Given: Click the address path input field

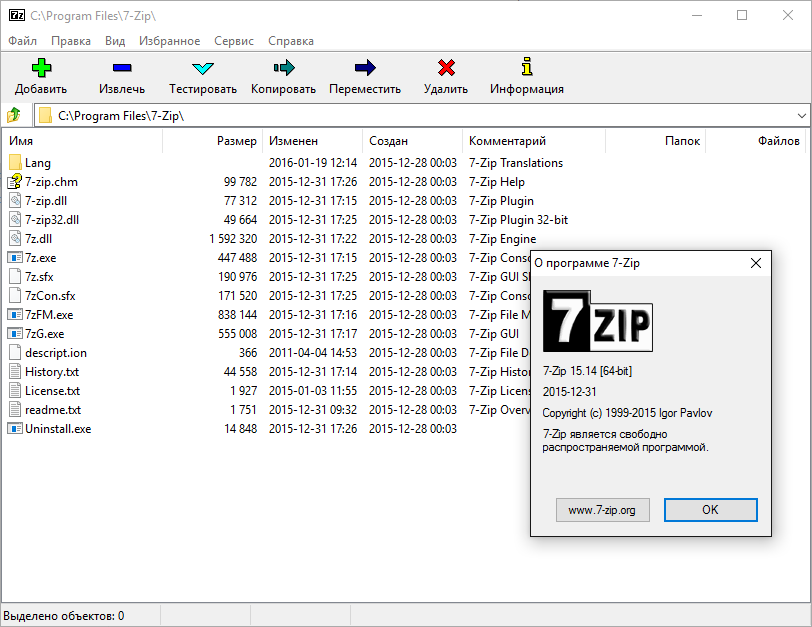Looking at the screenshot, I should point(422,115).
